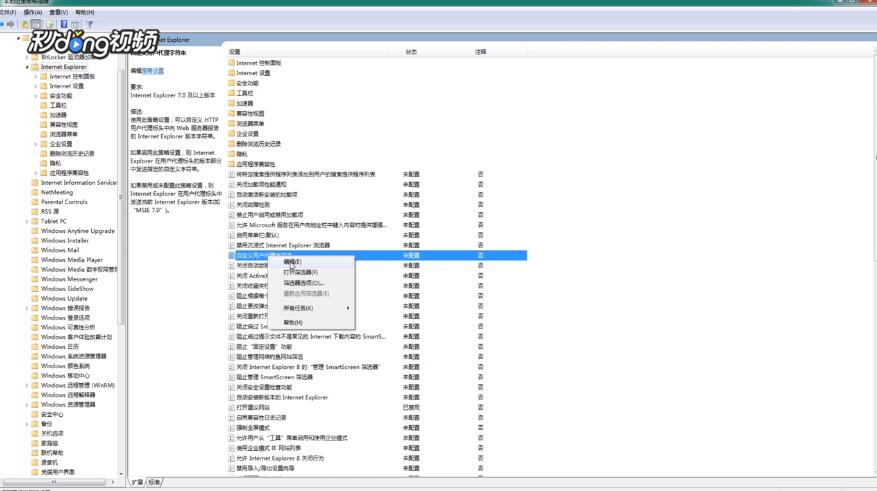Click the RSS 源 folder icon in tree
The height and width of the screenshot is (491, 877).
point(35,211)
